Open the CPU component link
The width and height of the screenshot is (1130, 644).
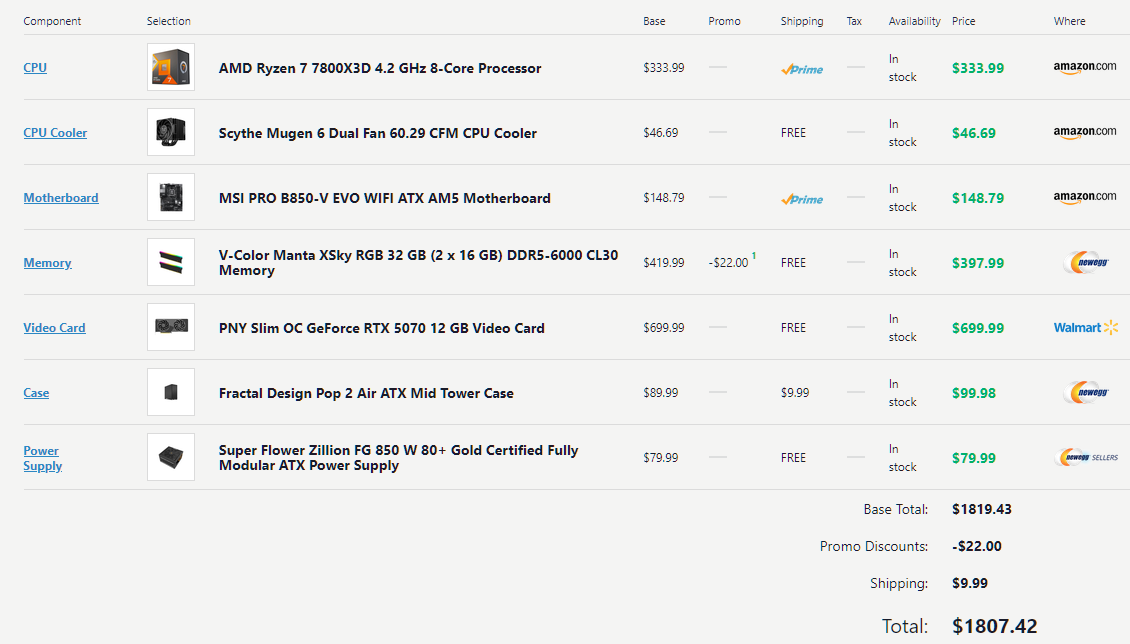(x=35, y=68)
